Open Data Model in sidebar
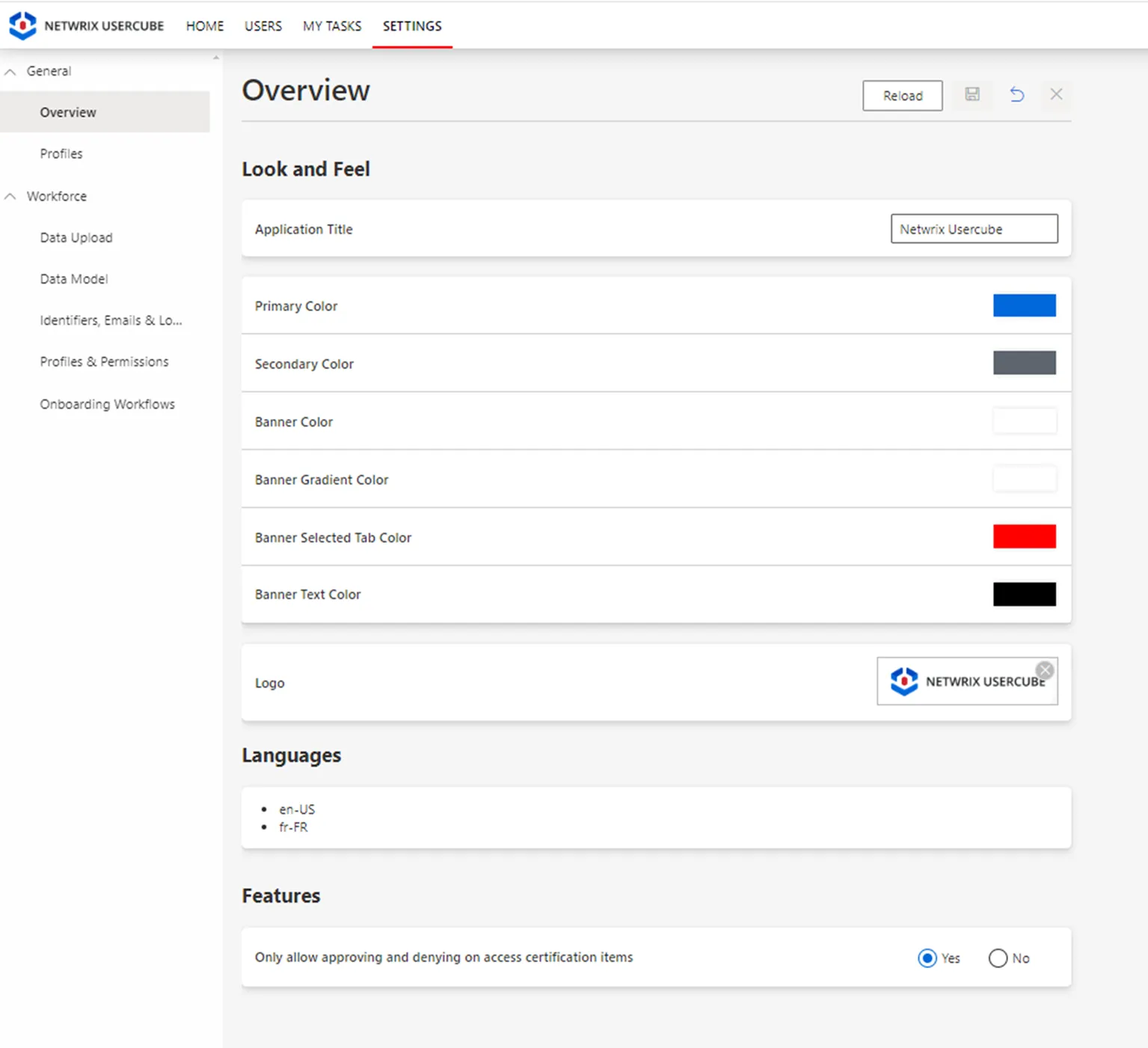The height and width of the screenshot is (1048, 1148). 74,278
